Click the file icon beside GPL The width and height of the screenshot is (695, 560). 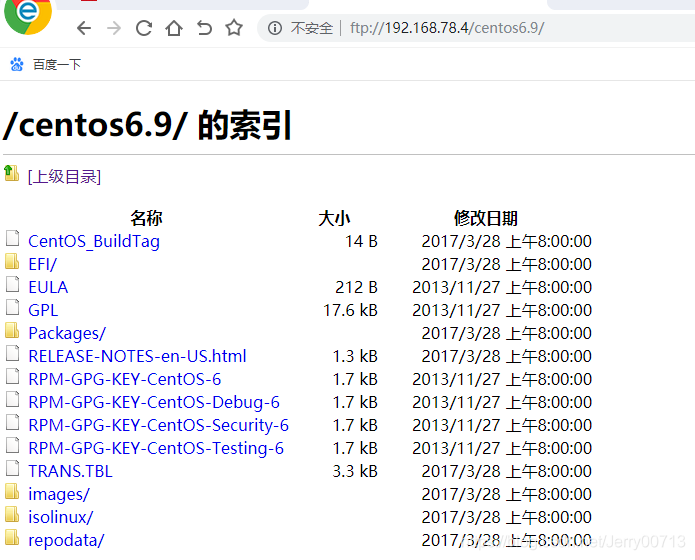[x=12, y=307]
